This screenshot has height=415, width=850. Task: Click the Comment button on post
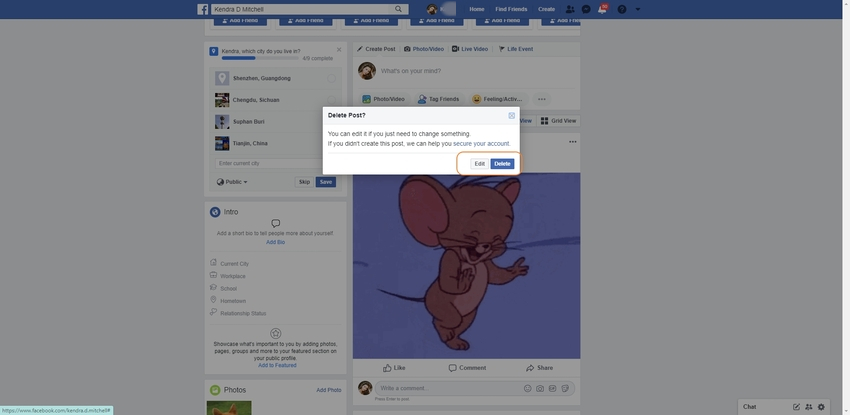467,368
